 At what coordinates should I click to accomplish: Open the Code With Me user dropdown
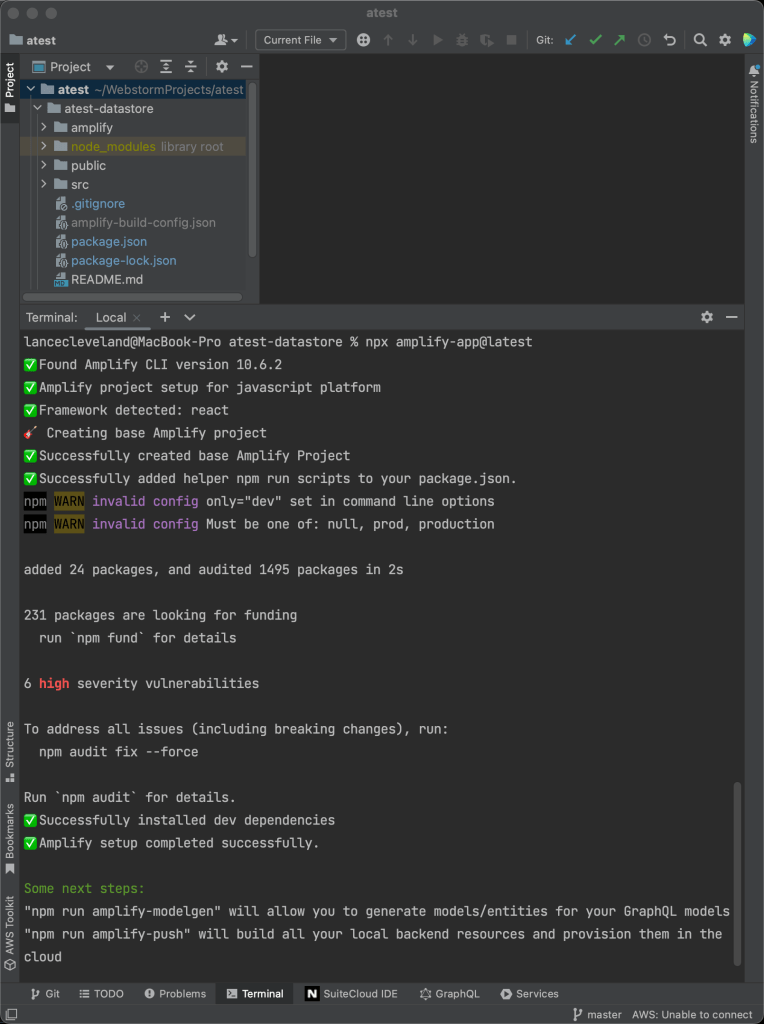click(x=226, y=40)
